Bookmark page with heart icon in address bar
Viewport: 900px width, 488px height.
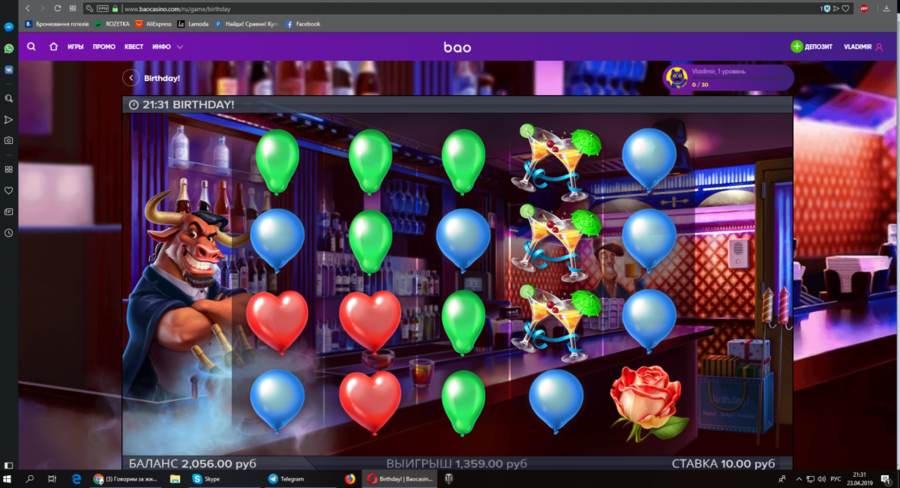[845, 9]
